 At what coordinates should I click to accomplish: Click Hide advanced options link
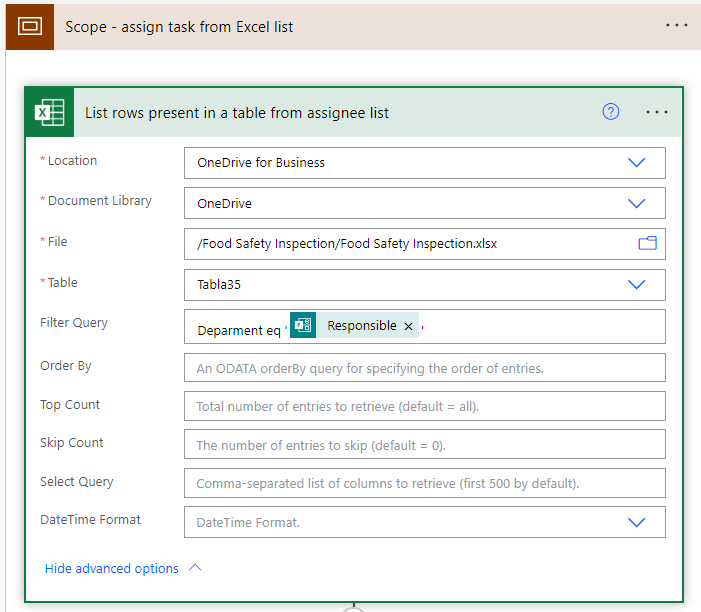(112, 568)
